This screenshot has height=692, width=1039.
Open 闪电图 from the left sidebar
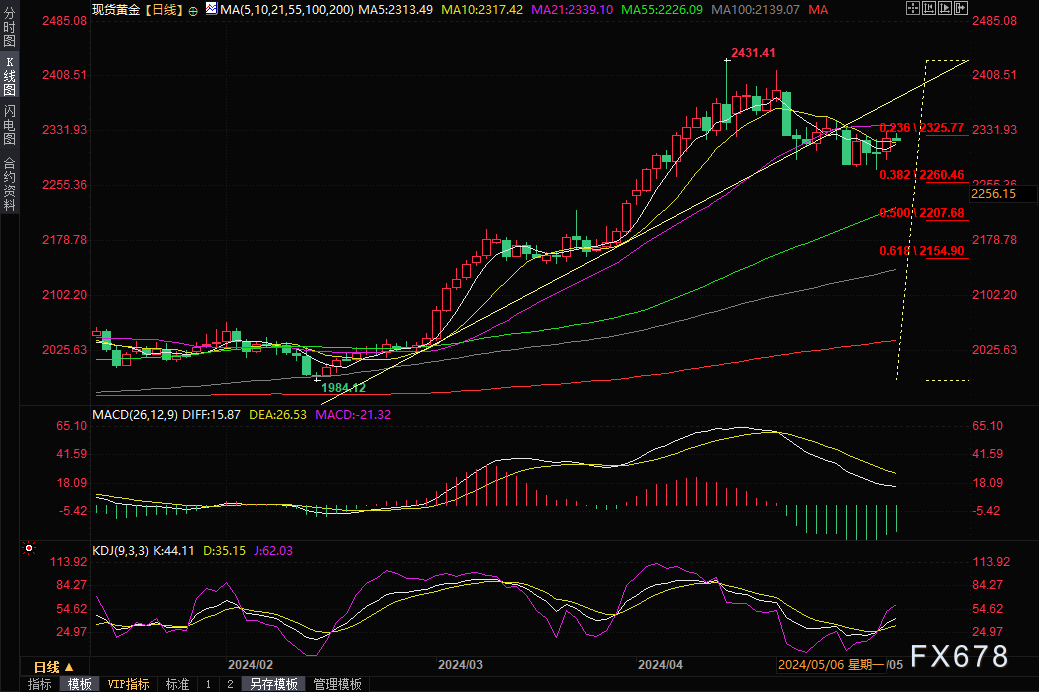coord(10,124)
